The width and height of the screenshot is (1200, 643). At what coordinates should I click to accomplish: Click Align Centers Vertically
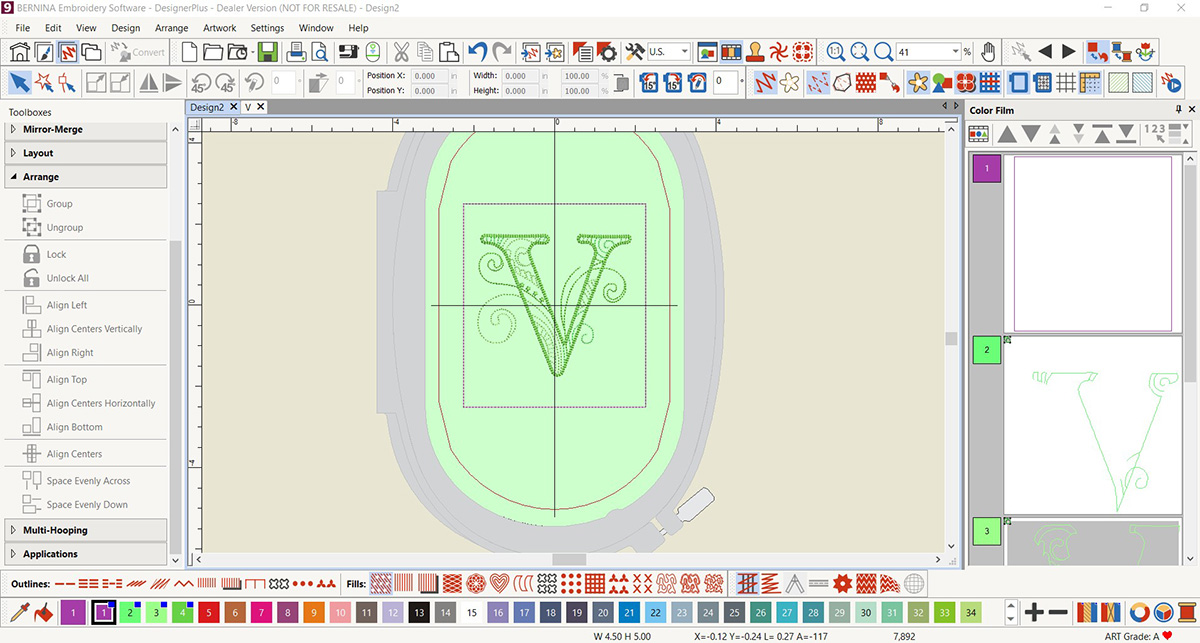click(94, 329)
